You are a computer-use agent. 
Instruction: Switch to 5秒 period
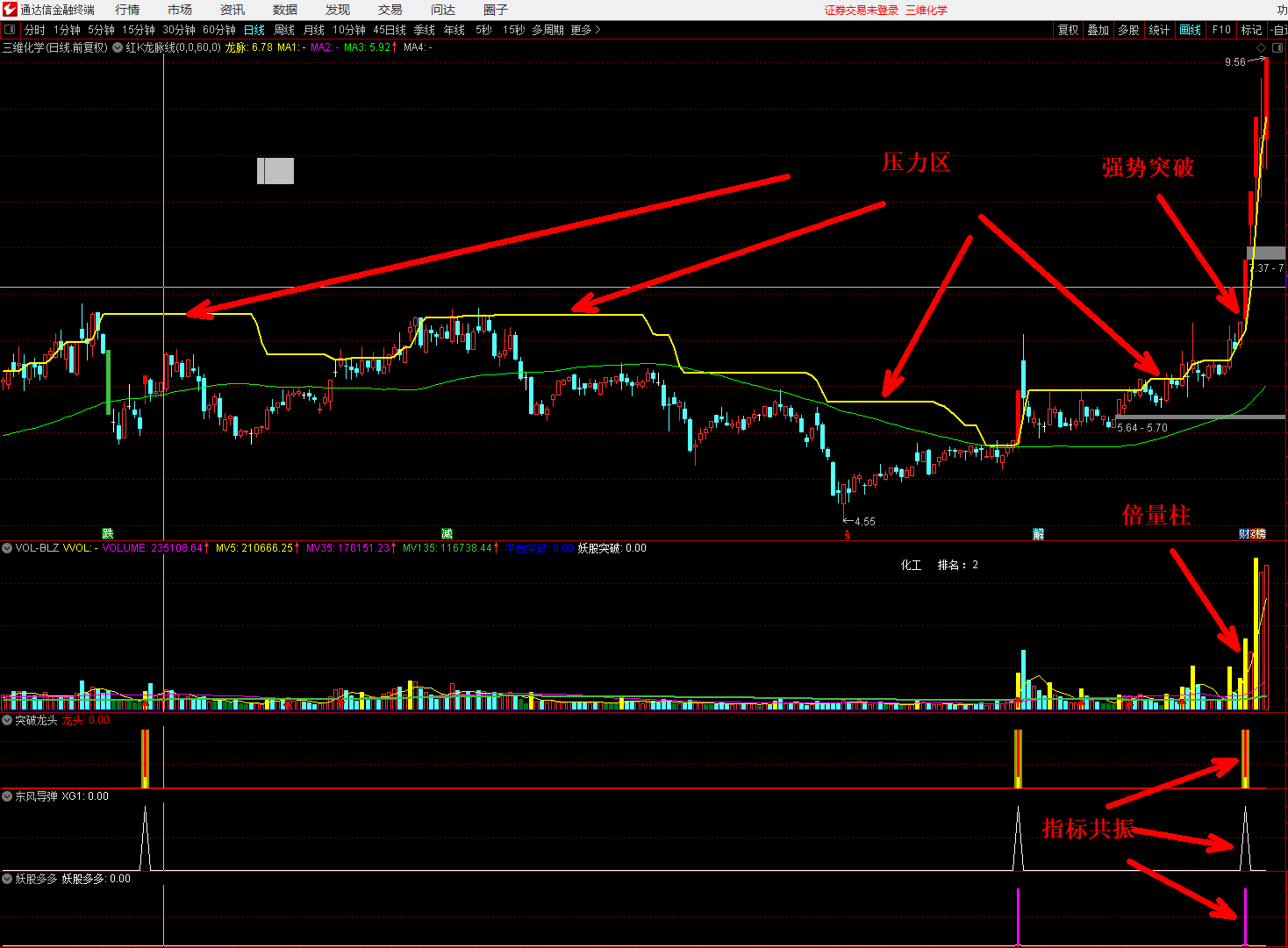coord(483,30)
